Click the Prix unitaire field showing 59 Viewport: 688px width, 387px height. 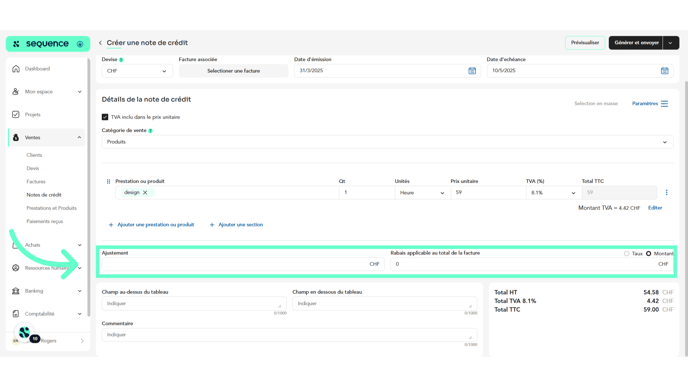[x=488, y=193]
